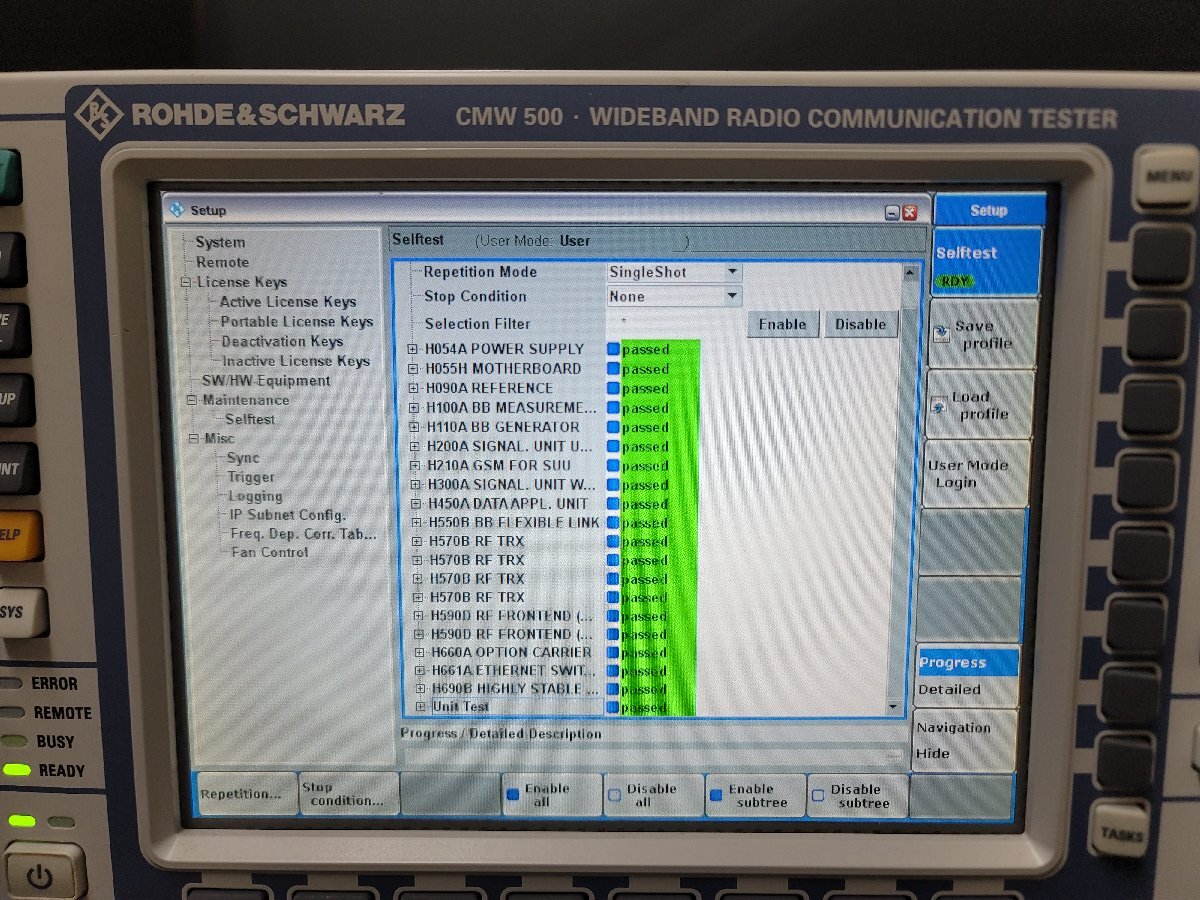Screen dimensions: 1200x900
Task: Collapse the Misc tree node
Action: point(195,439)
